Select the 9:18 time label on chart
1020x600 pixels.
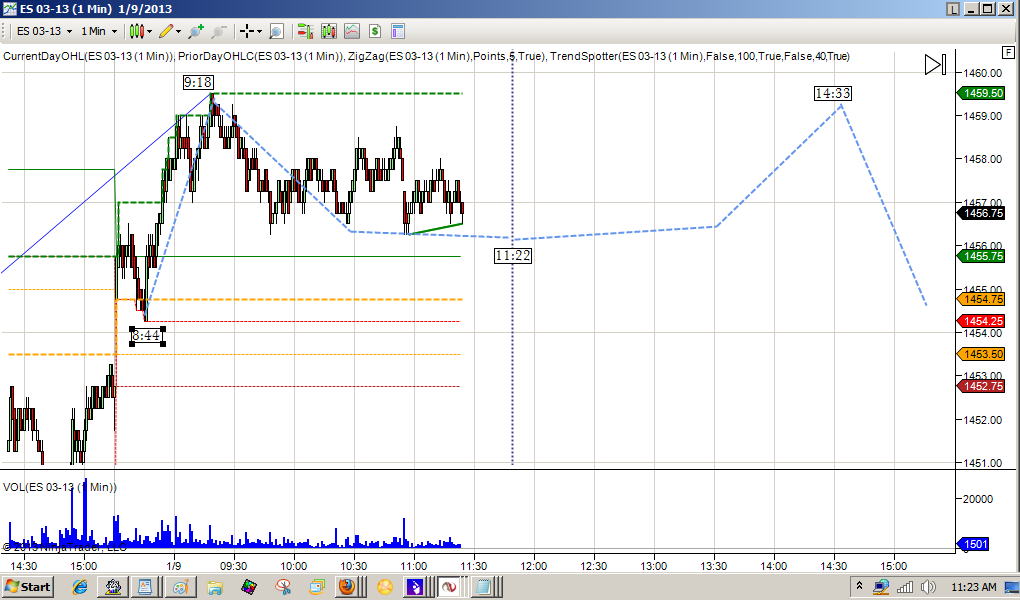198,82
